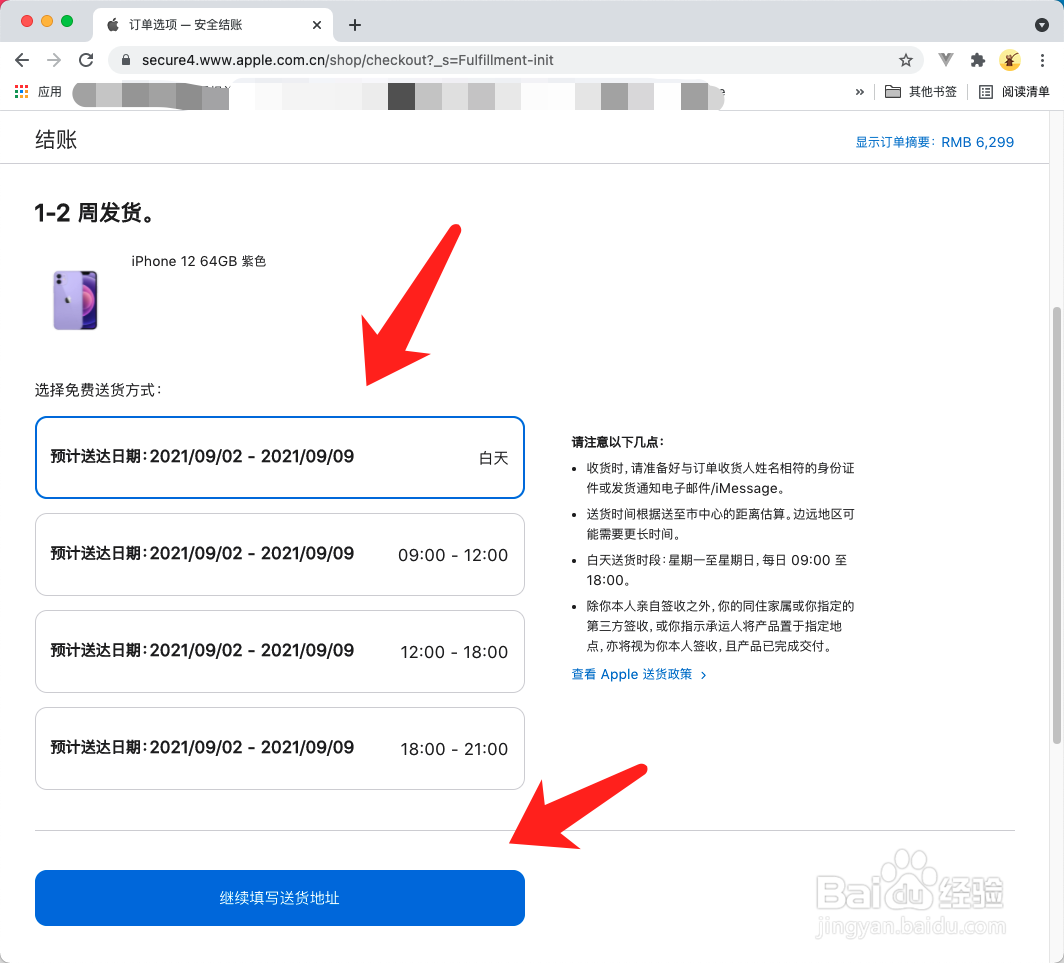Open the Chrome profile avatar

[1010, 60]
